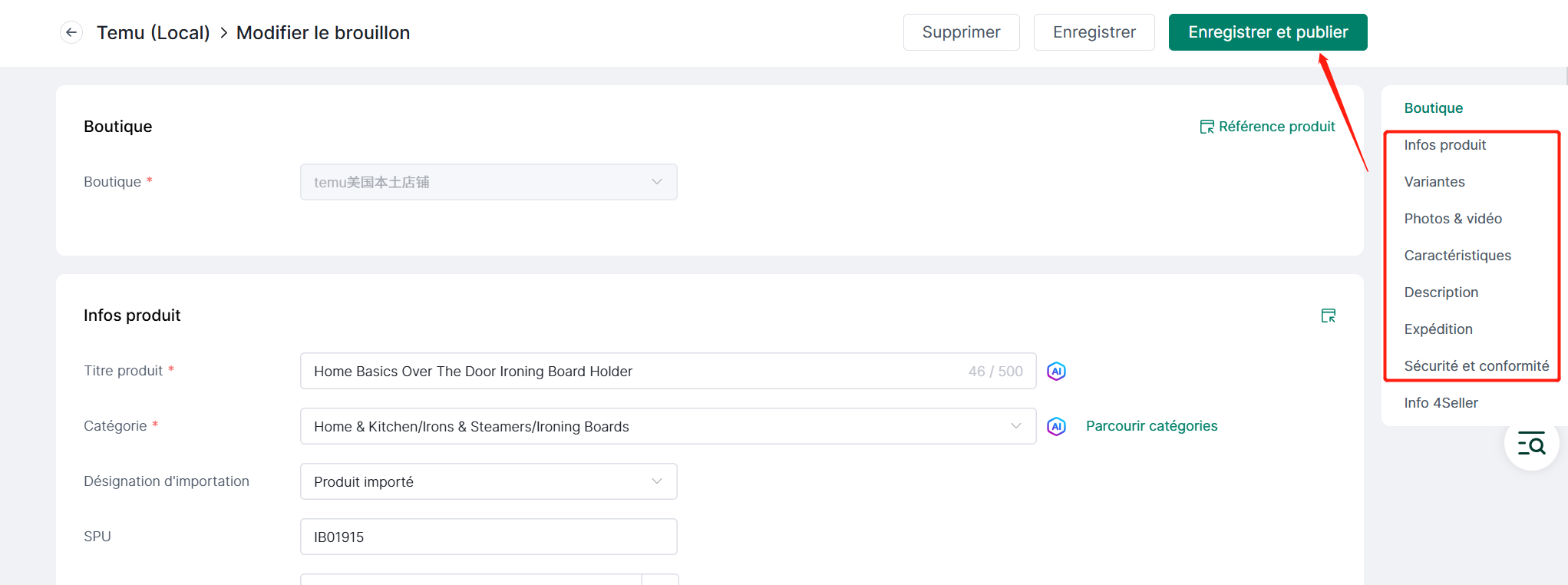Click Référence produit link
Screen dimensions: 1568x585
pyautogui.click(x=1267, y=127)
